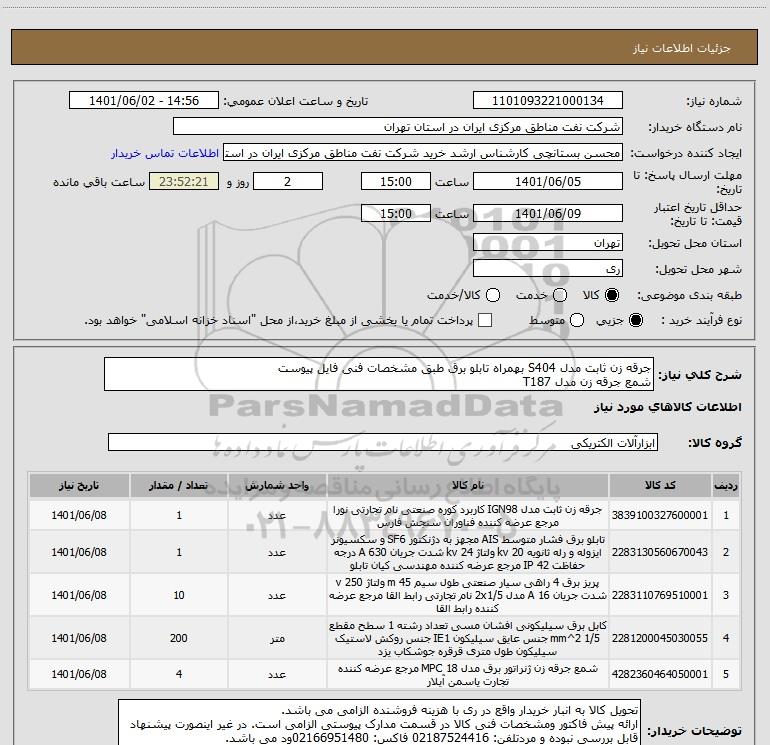This screenshot has width=770, height=745.
Task: Click the buyer organization name field
Action: [x=398, y=127]
